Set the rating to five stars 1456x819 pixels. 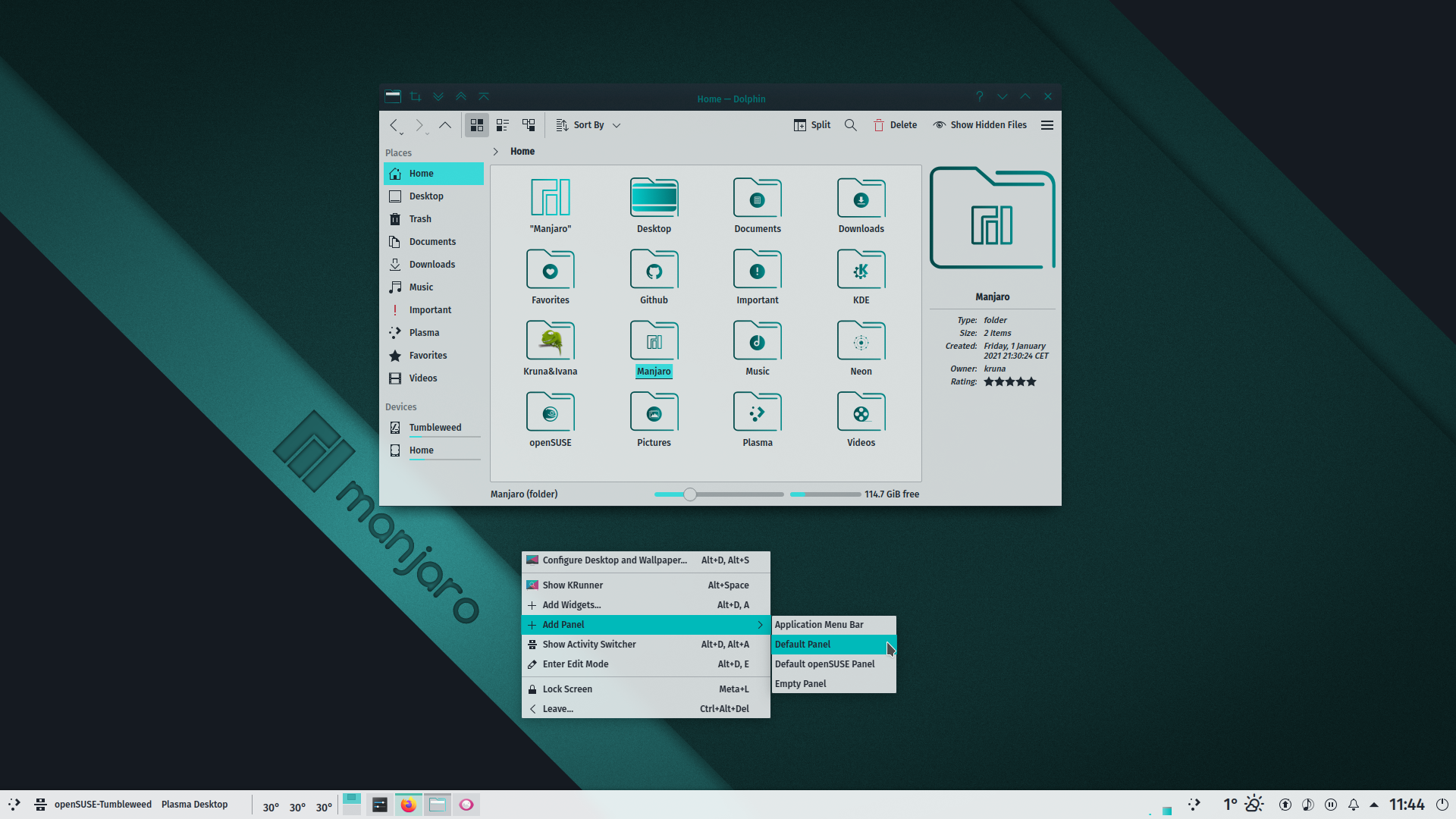[x=1031, y=382]
